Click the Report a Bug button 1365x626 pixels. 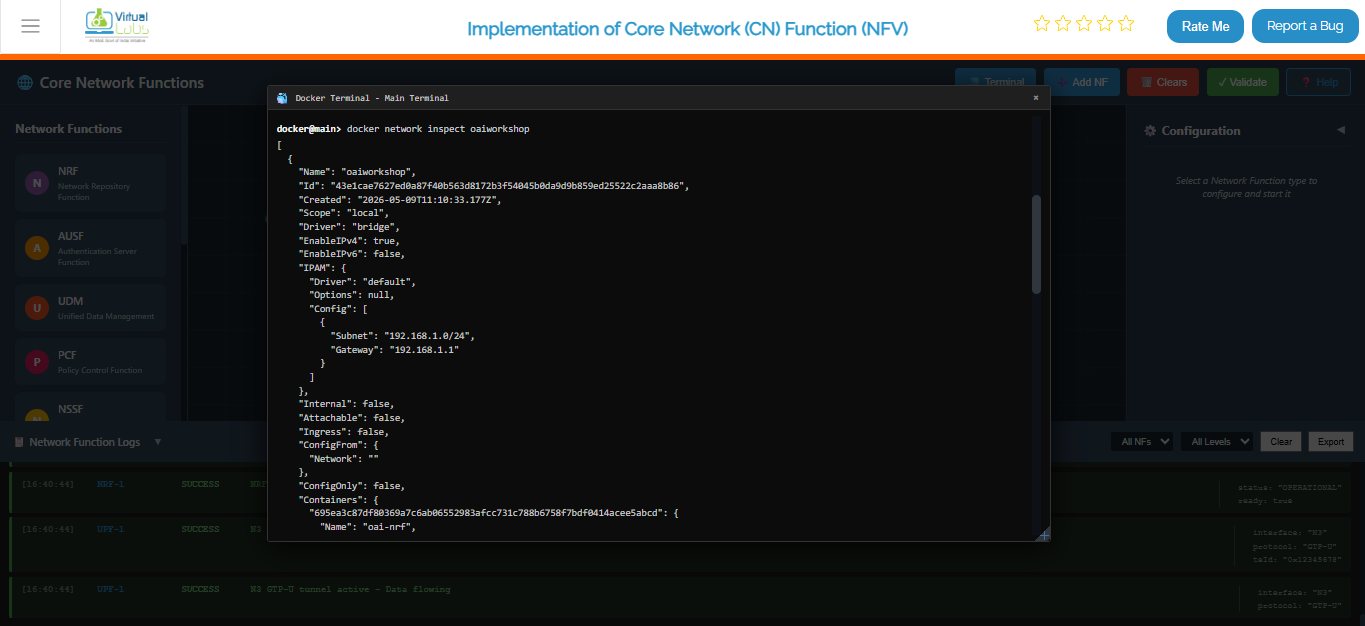[1305, 26]
